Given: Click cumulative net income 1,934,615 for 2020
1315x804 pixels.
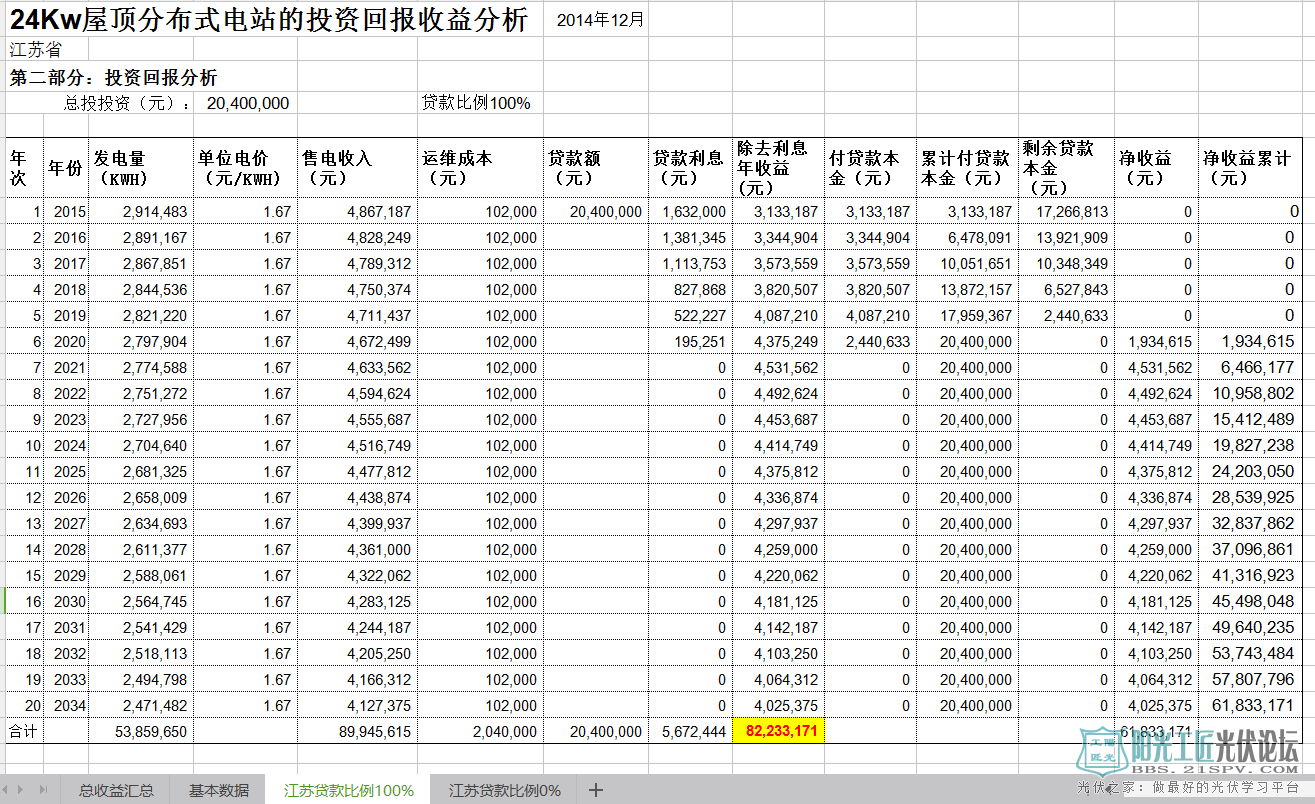Looking at the screenshot, I should pyautogui.click(x=1250, y=342).
